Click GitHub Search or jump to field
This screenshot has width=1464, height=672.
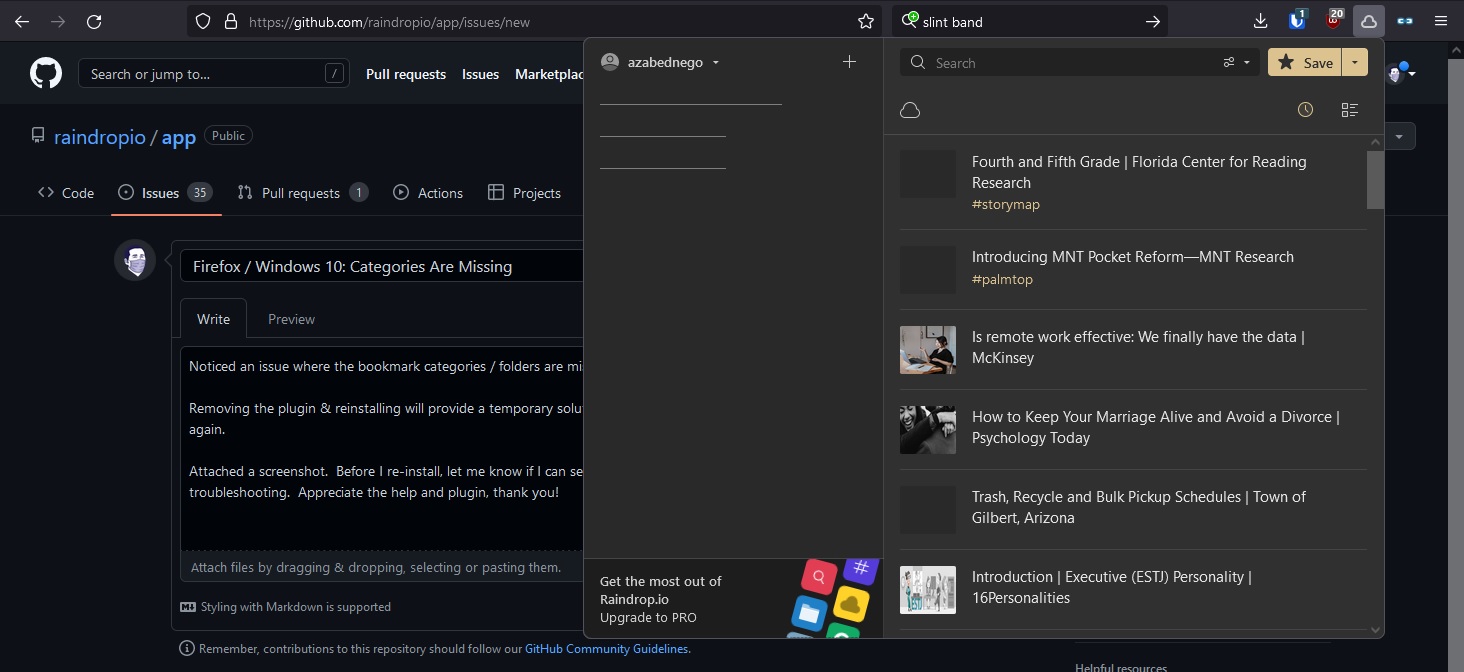(213, 73)
